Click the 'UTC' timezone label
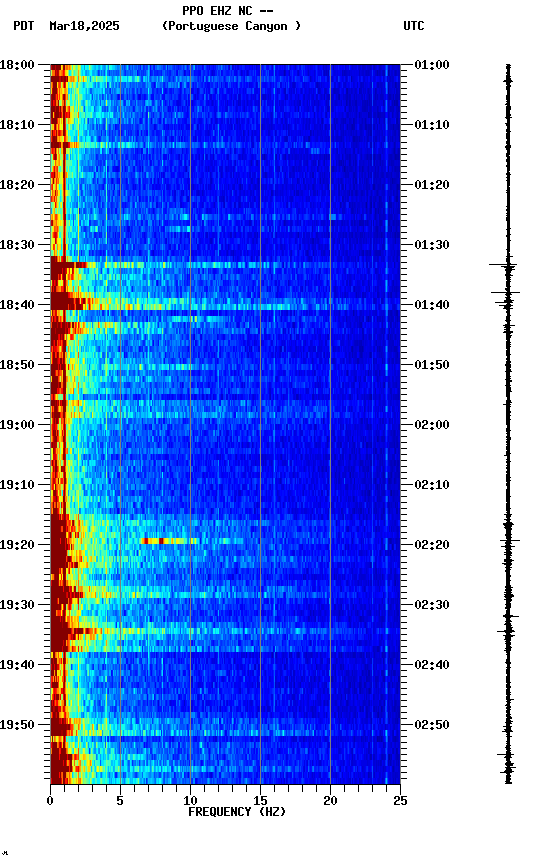Image resolution: width=552 pixels, height=864 pixels. coord(414,26)
